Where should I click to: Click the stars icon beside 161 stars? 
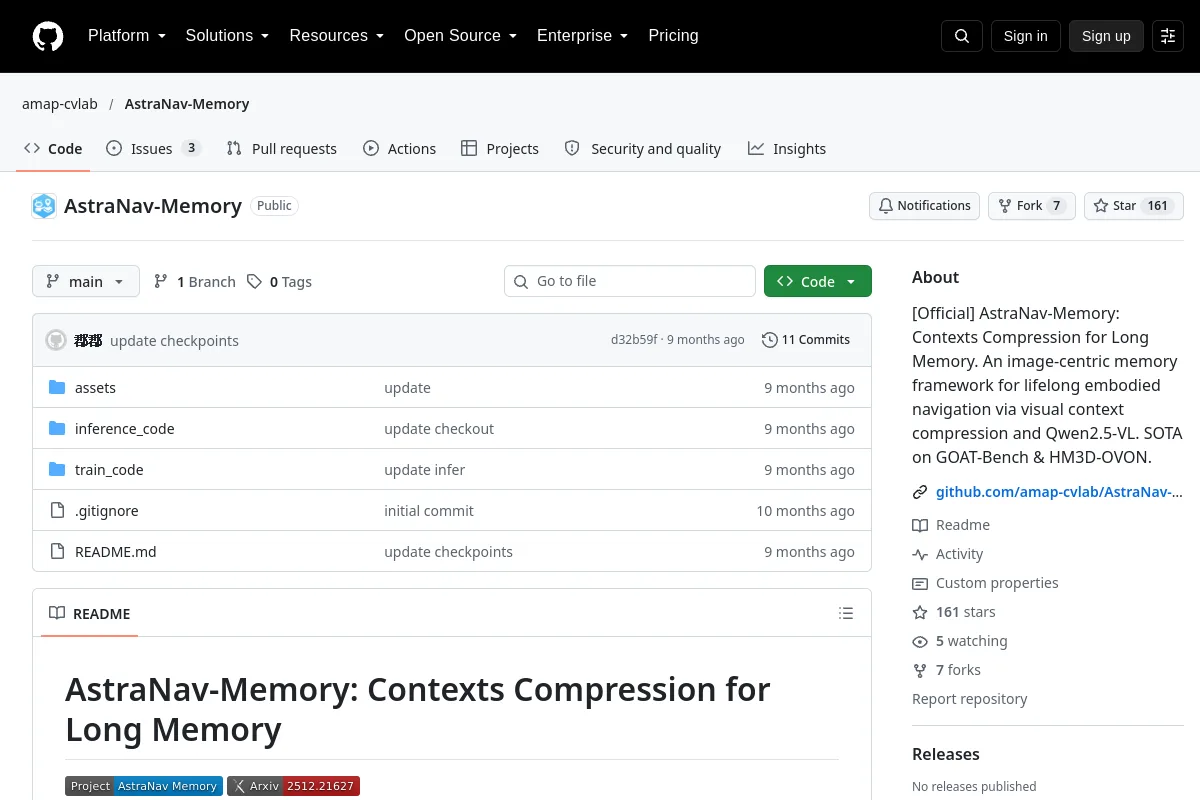[920, 612]
